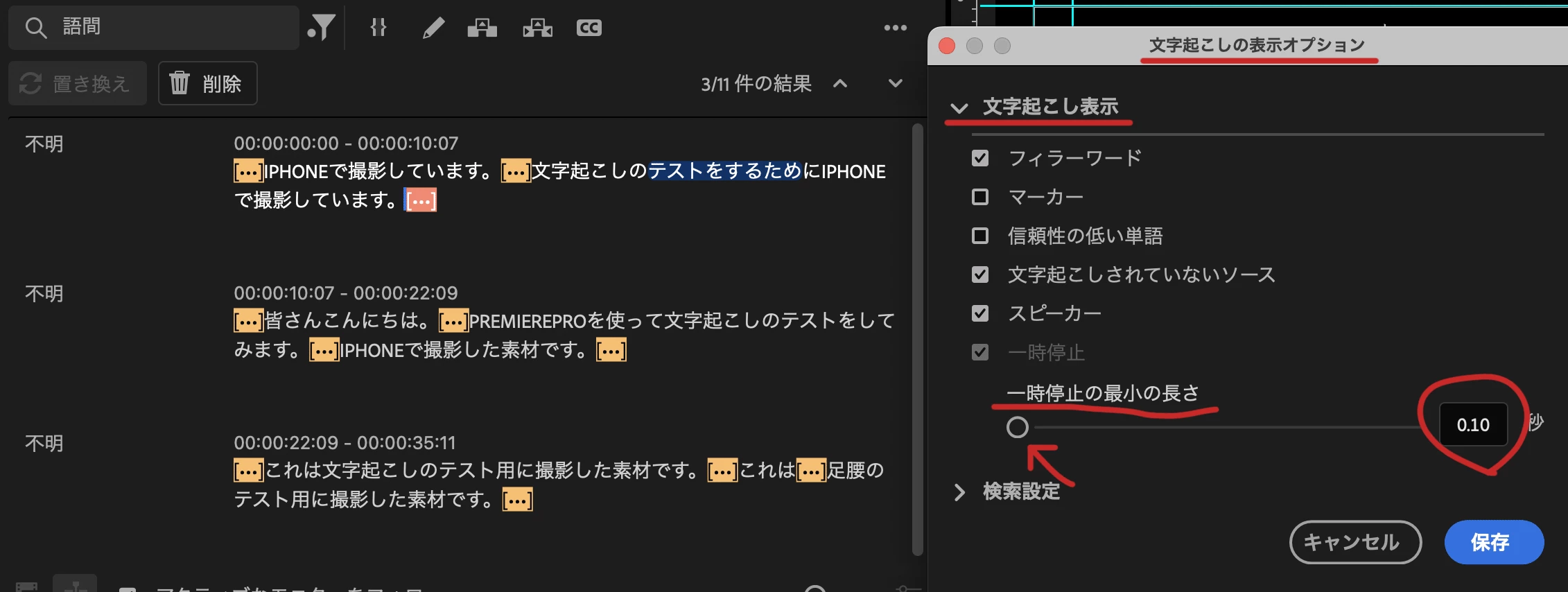This screenshot has width=1568, height=592.
Task: Click the 置き換え replace button
Action: coord(78,83)
